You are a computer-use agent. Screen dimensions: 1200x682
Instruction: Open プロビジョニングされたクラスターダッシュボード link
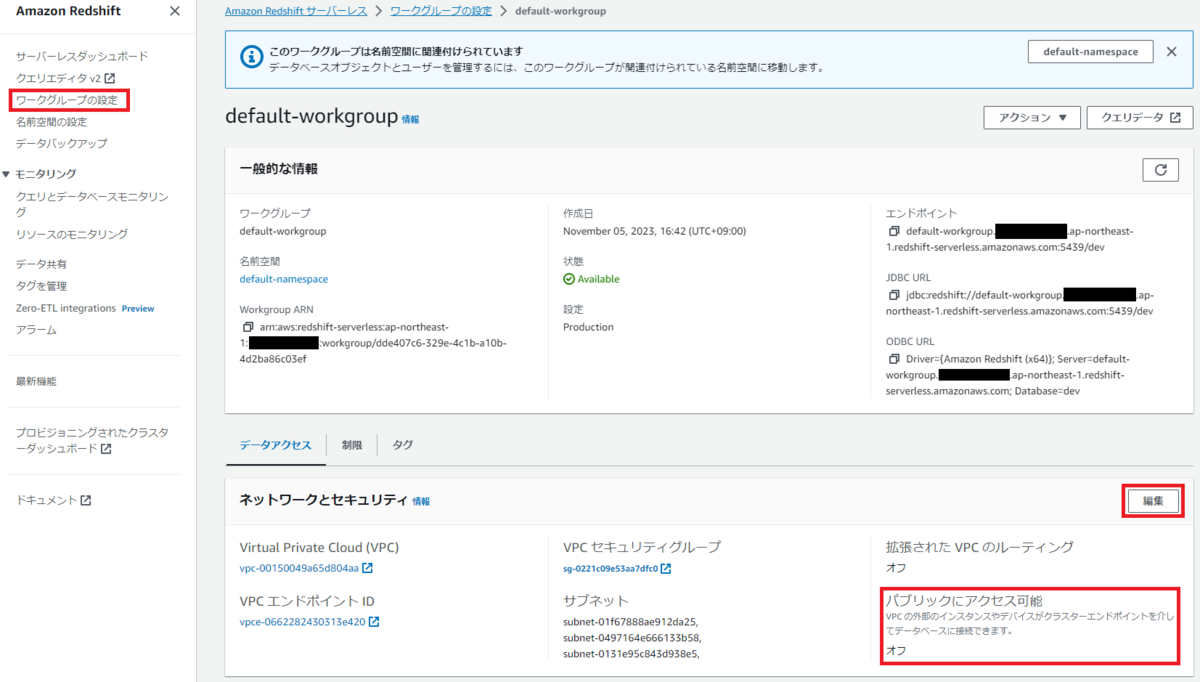92,441
